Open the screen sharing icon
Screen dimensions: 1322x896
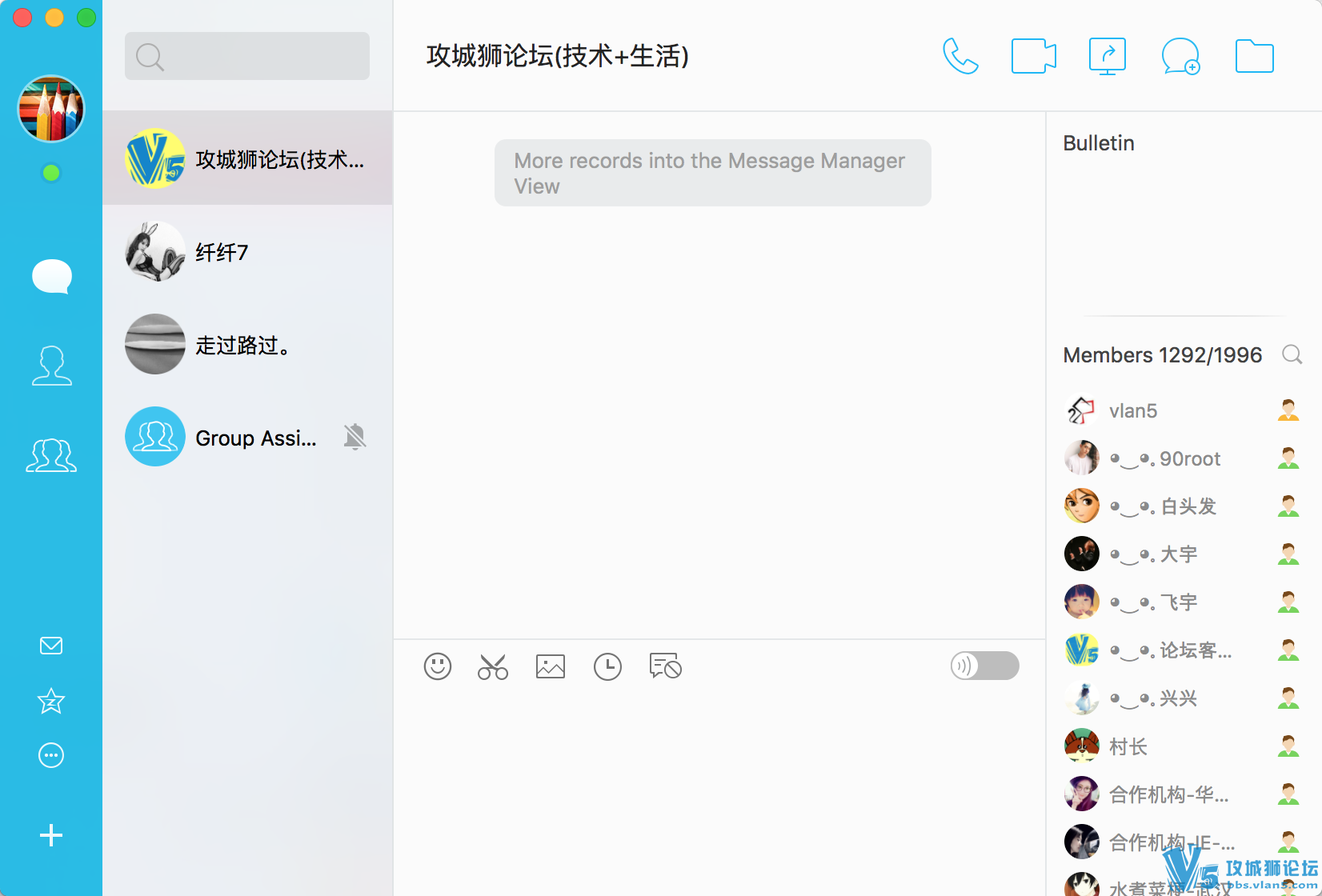click(1108, 56)
